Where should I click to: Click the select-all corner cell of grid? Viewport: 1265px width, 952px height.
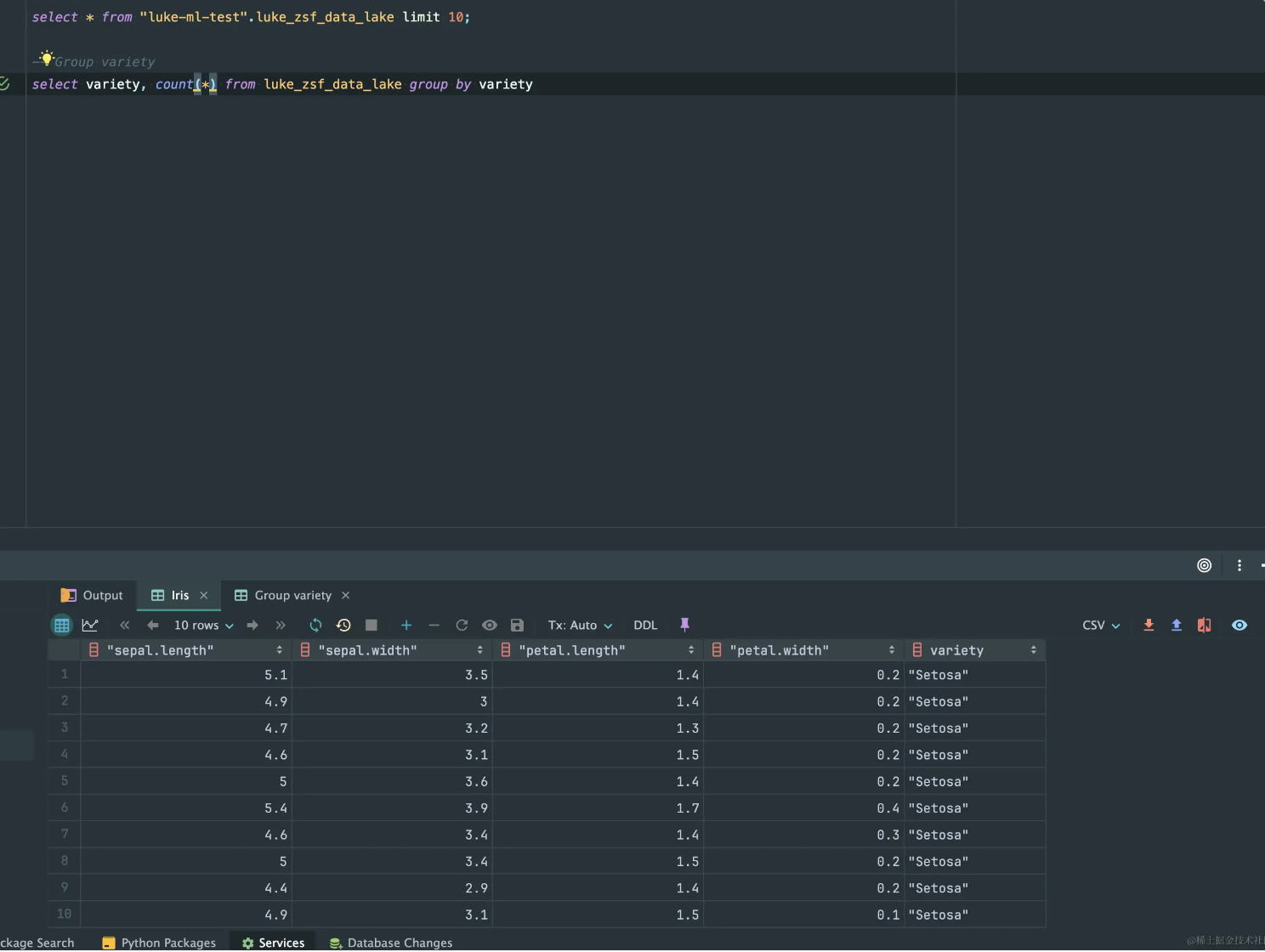(x=64, y=650)
